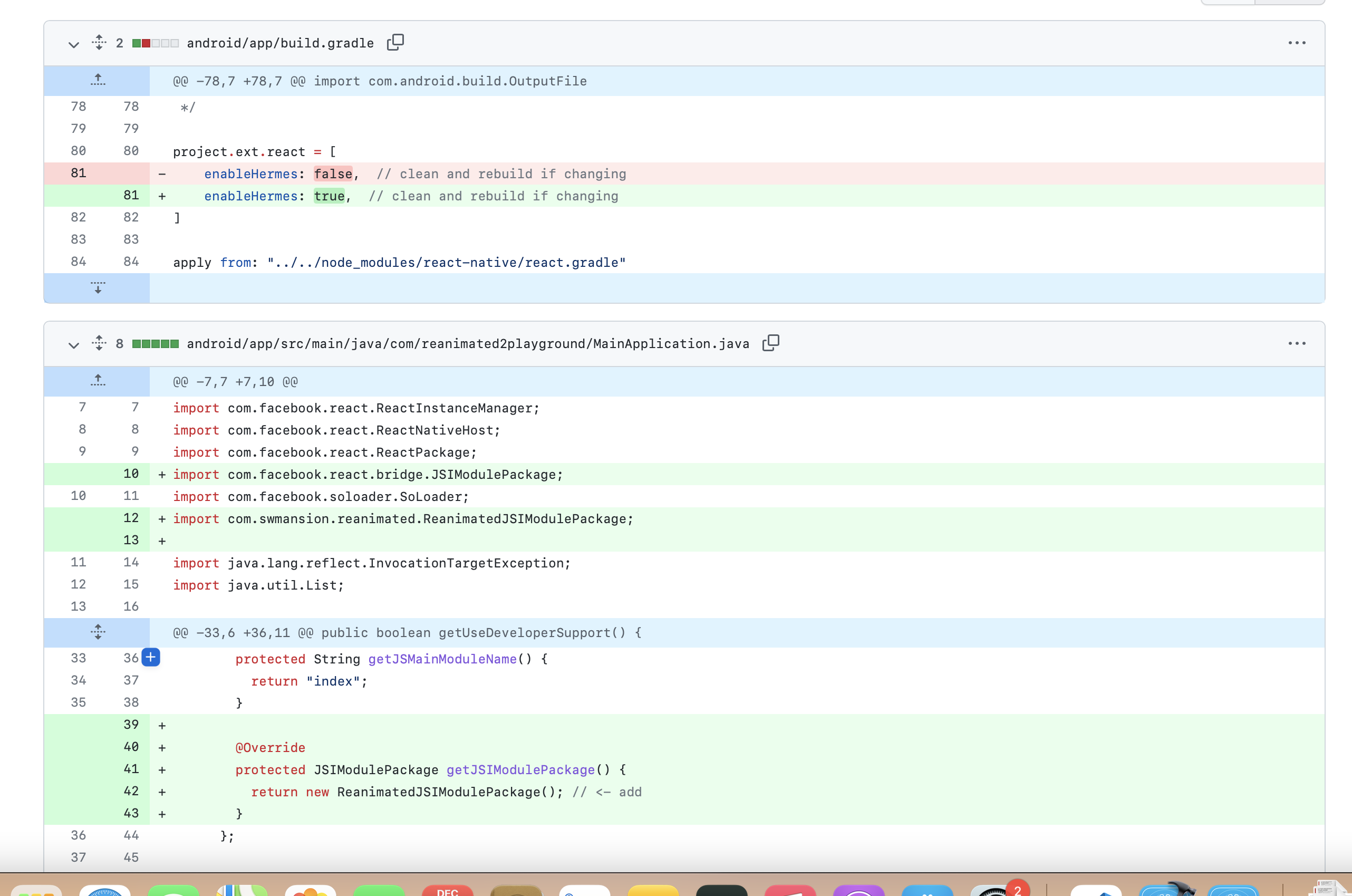
Task: Expand lines above the MainApplication.java import hunk
Action: pyautogui.click(x=97, y=381)
